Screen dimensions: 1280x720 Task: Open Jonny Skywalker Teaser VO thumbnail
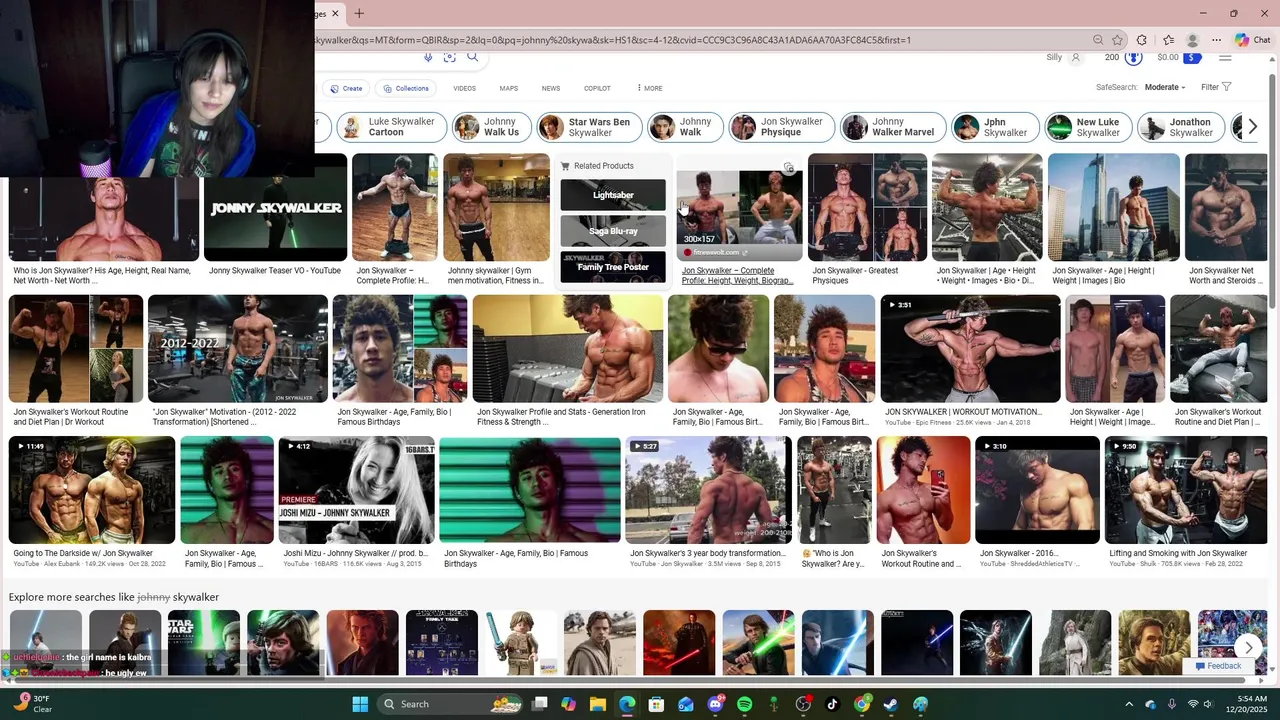coord(275,207)
